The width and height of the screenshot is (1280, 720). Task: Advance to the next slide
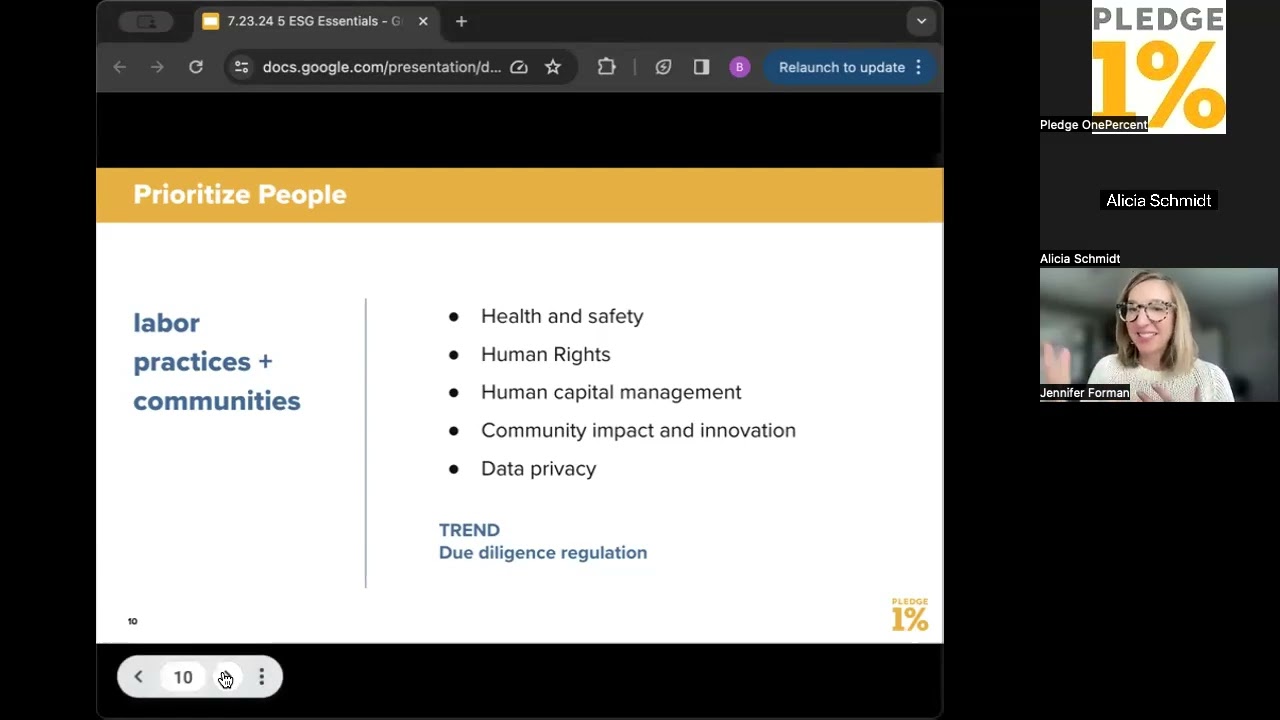point(226,677)
